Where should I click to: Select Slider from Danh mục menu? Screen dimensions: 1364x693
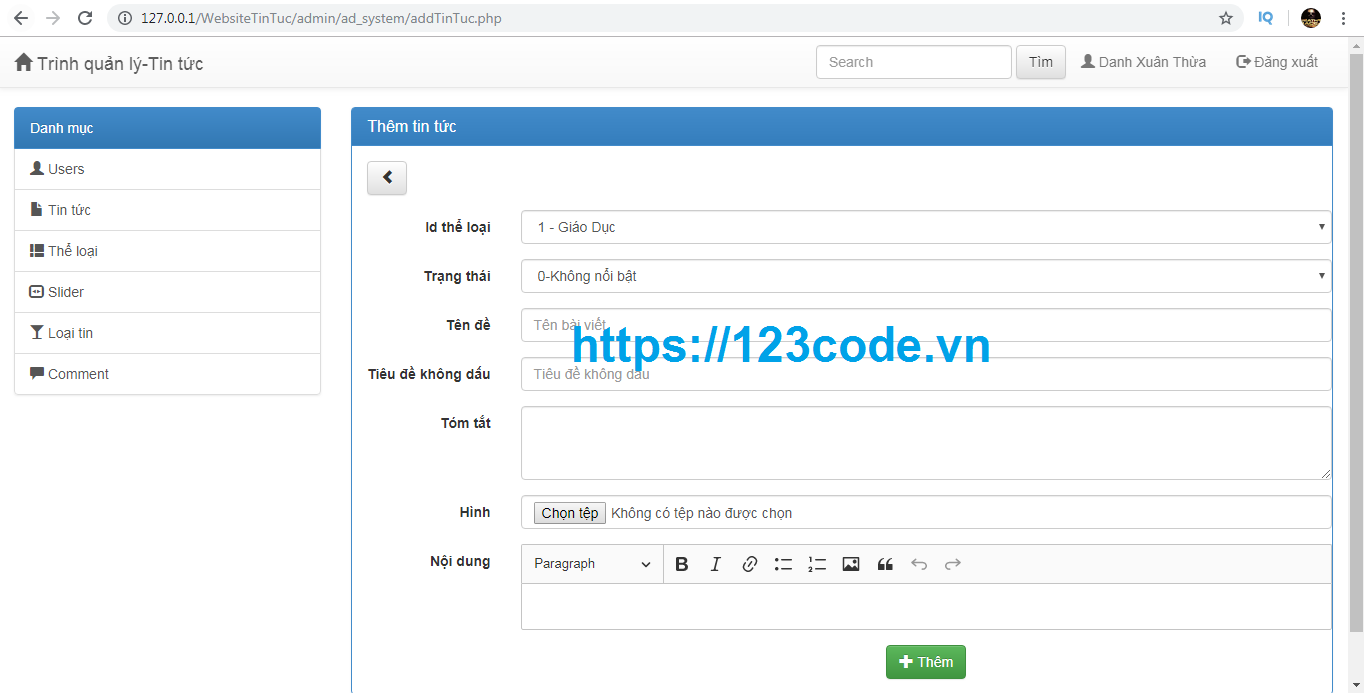pyautogui.click(x=66, y=292)
